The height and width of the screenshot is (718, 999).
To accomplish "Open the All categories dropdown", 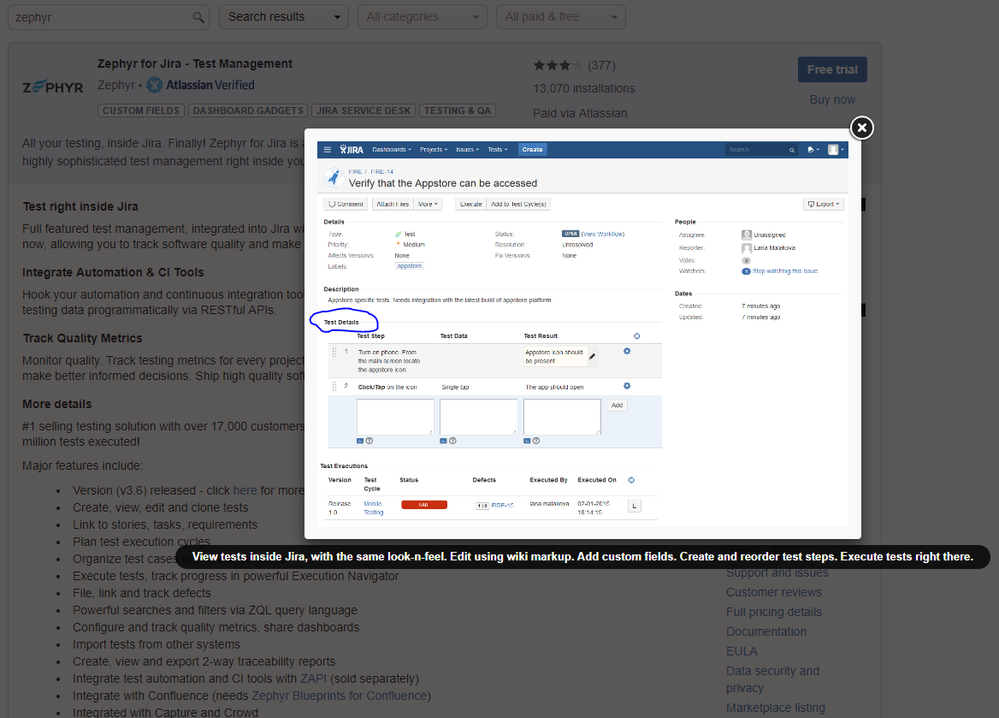I will point(422,17).
